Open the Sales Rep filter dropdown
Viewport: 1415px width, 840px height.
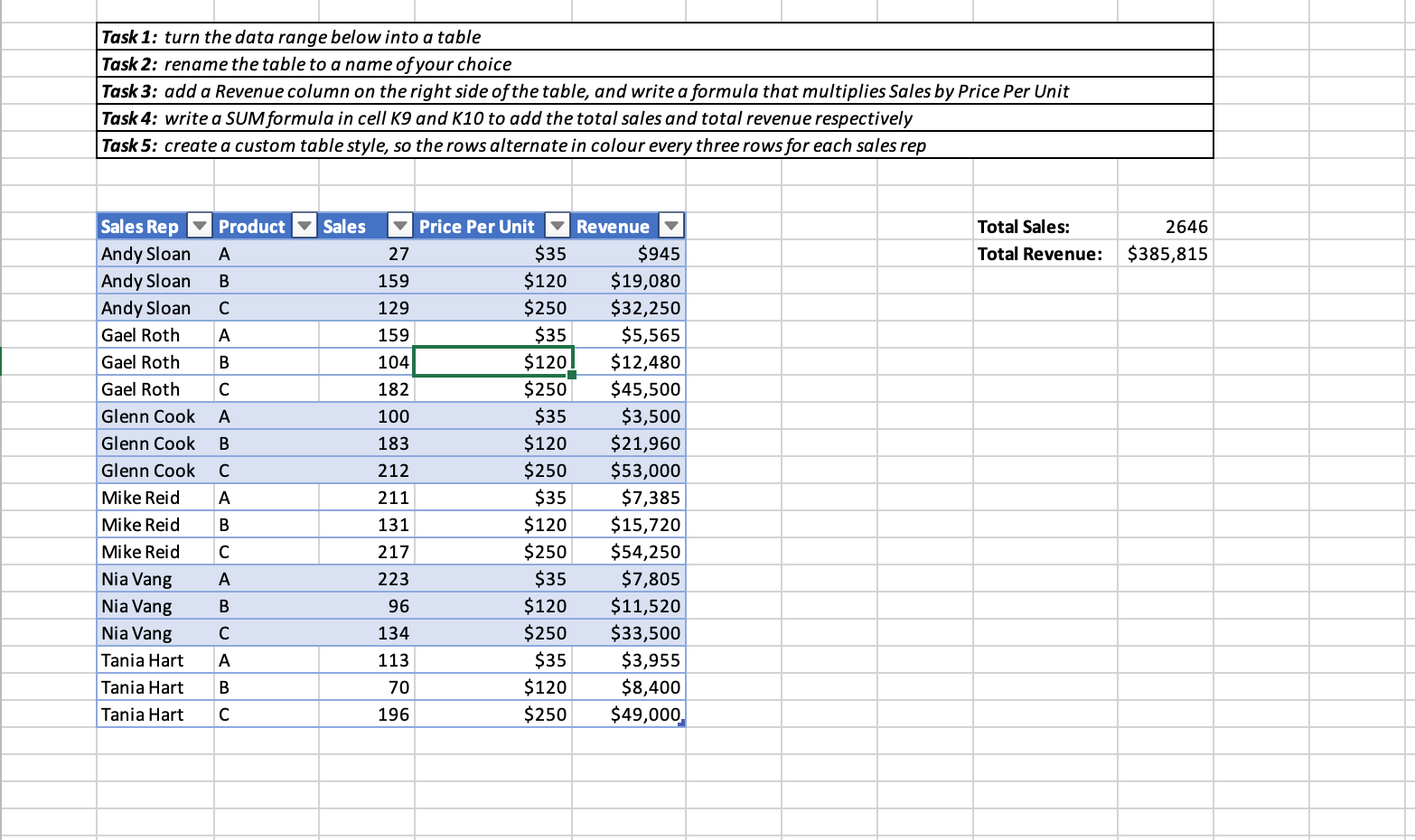coord(200,226)
